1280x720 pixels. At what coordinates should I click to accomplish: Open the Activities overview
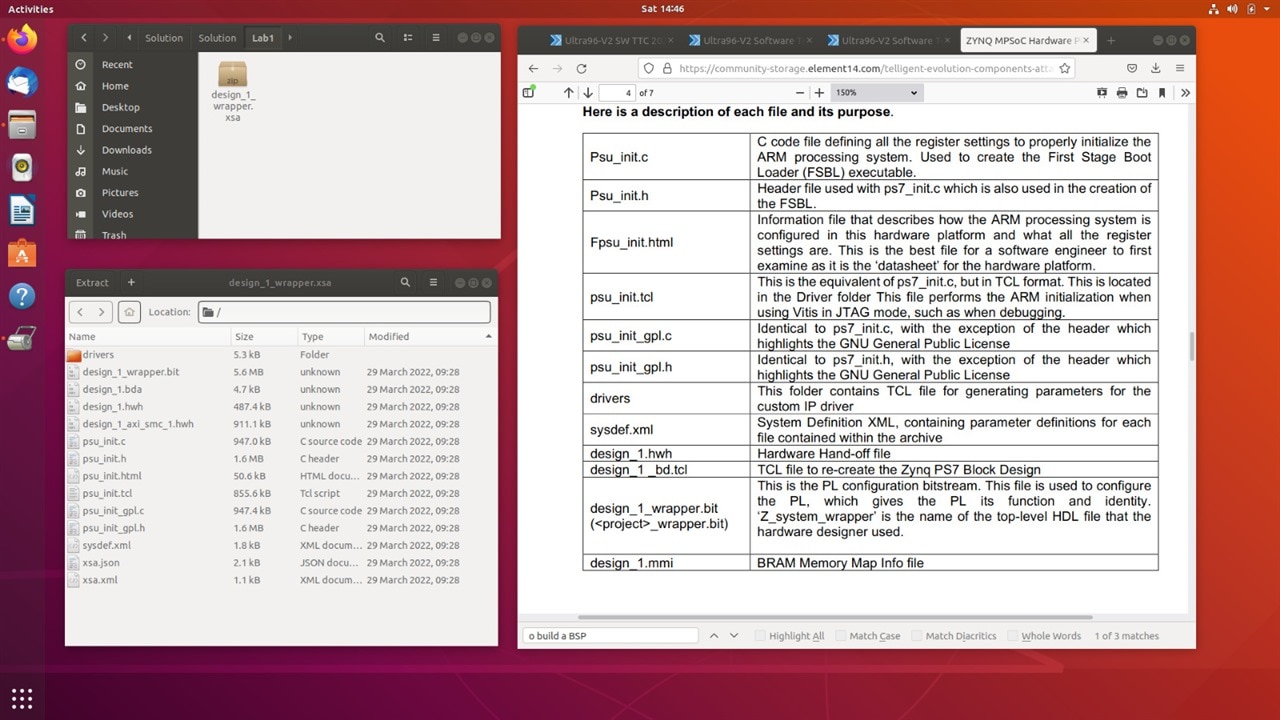coord(31,9)
